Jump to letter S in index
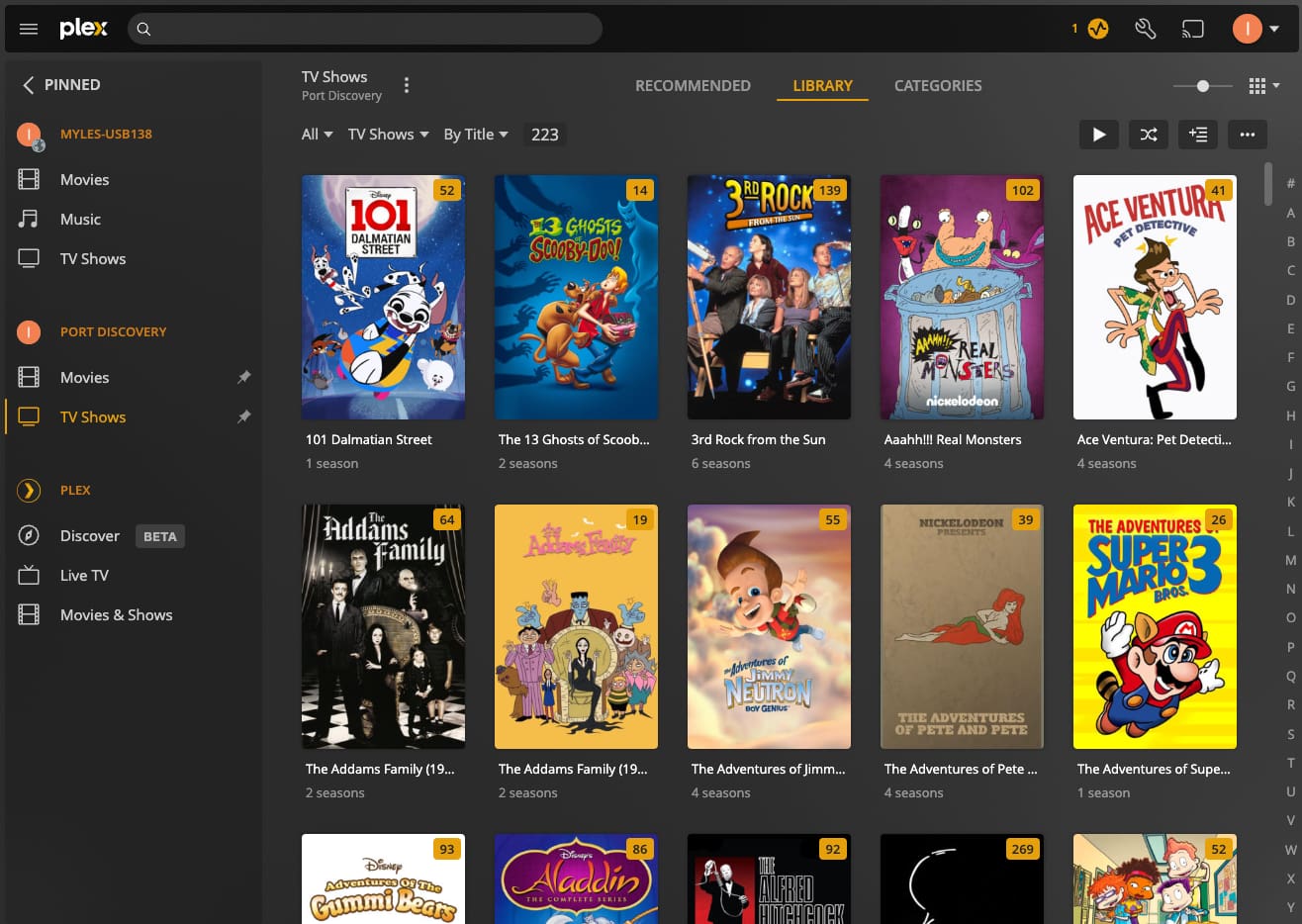Viewport: 1302px width, 924px height. [x=1290, y=734]
